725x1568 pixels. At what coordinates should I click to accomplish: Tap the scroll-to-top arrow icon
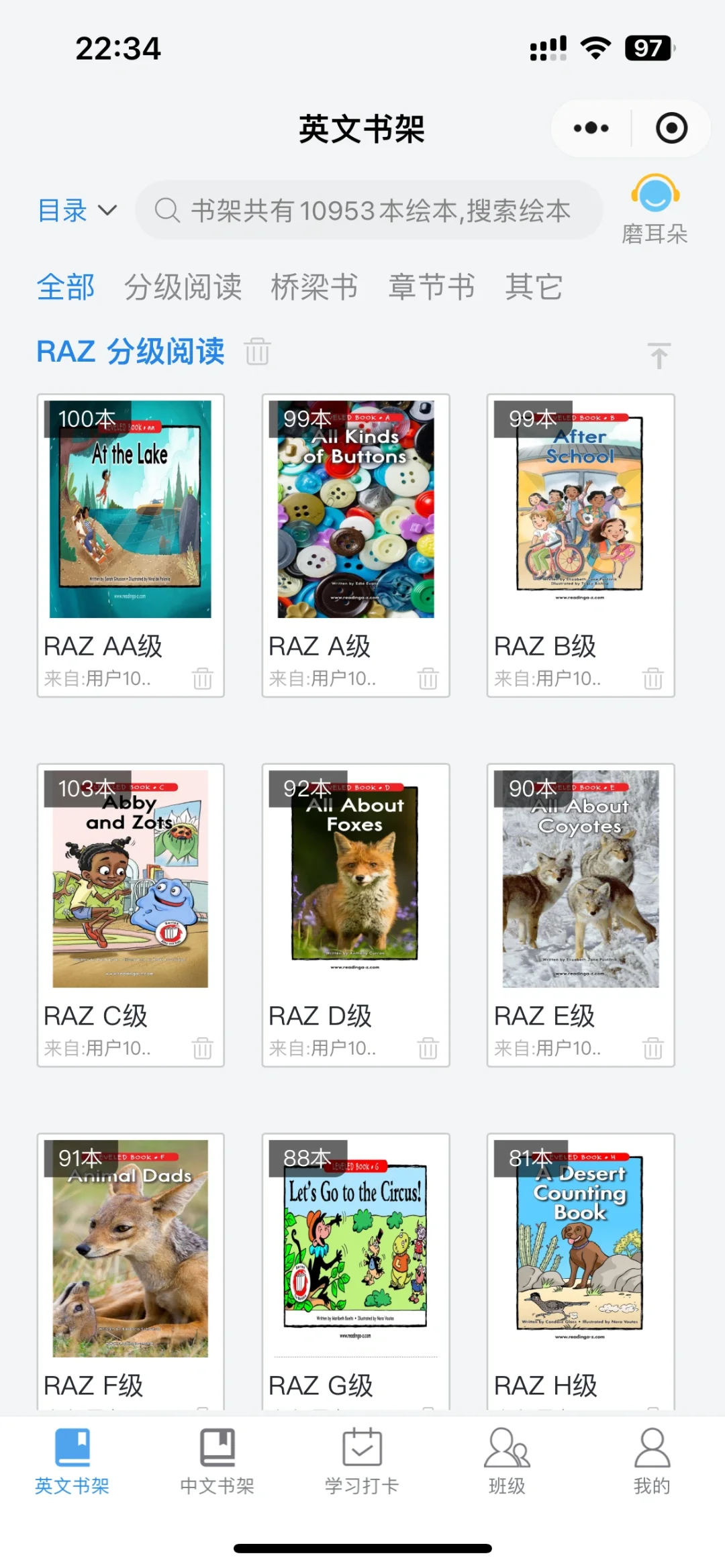pyautogui.click(x=659, y=355)
